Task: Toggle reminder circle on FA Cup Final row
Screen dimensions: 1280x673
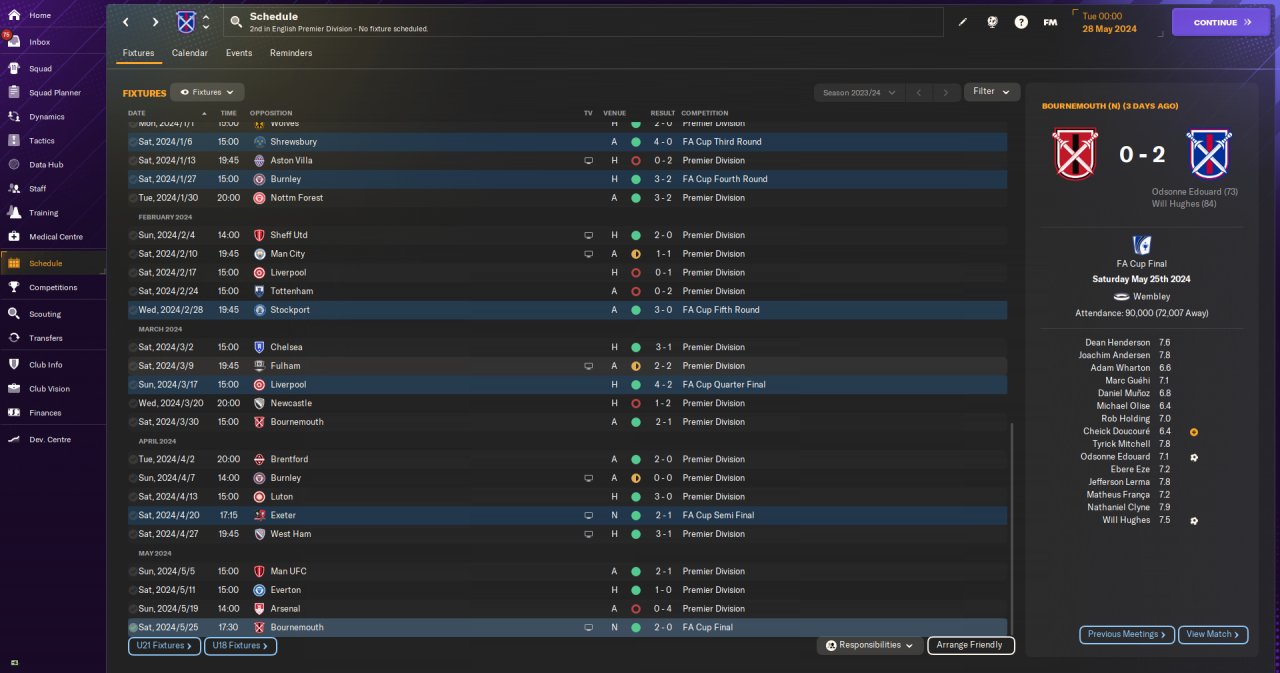Action: pyautogui.click(x=133, y=627)
